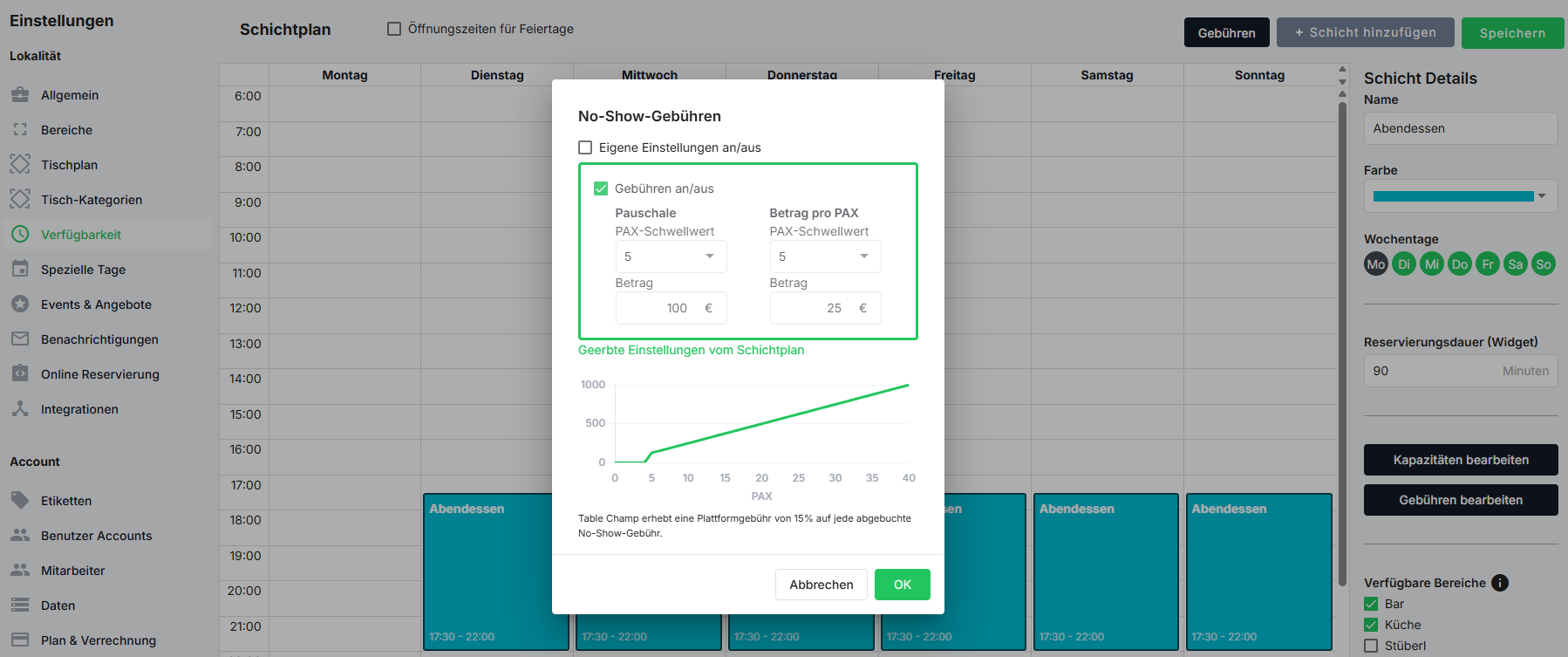Viewport: 1568px width, 657px height.
Task: Confirm dialog with OK button
Action: tap(902, 585)
